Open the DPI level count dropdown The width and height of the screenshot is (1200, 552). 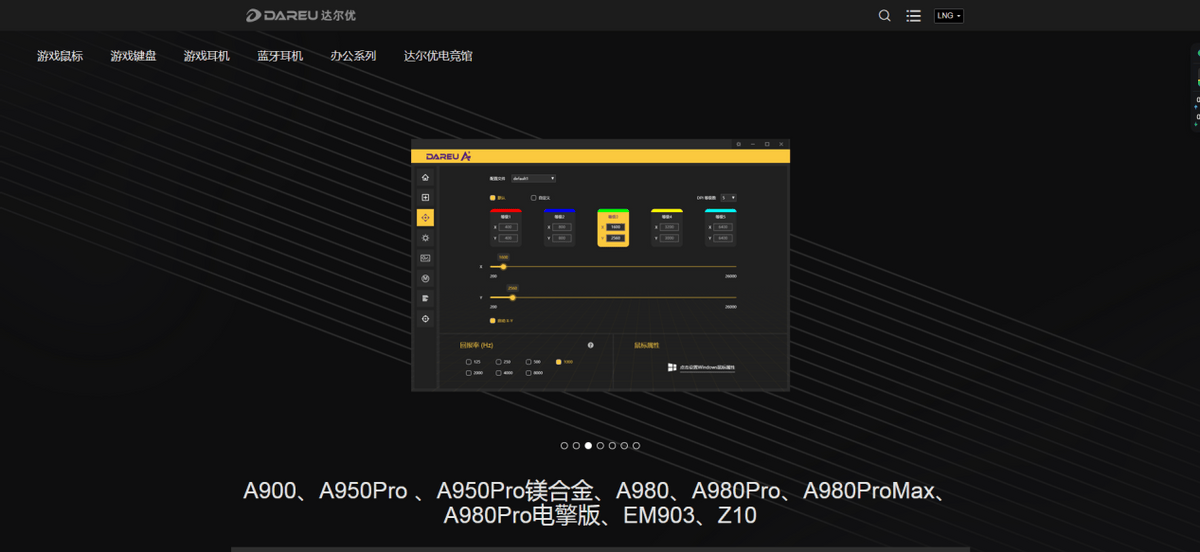pyautogui.click(x=728, y=198)
